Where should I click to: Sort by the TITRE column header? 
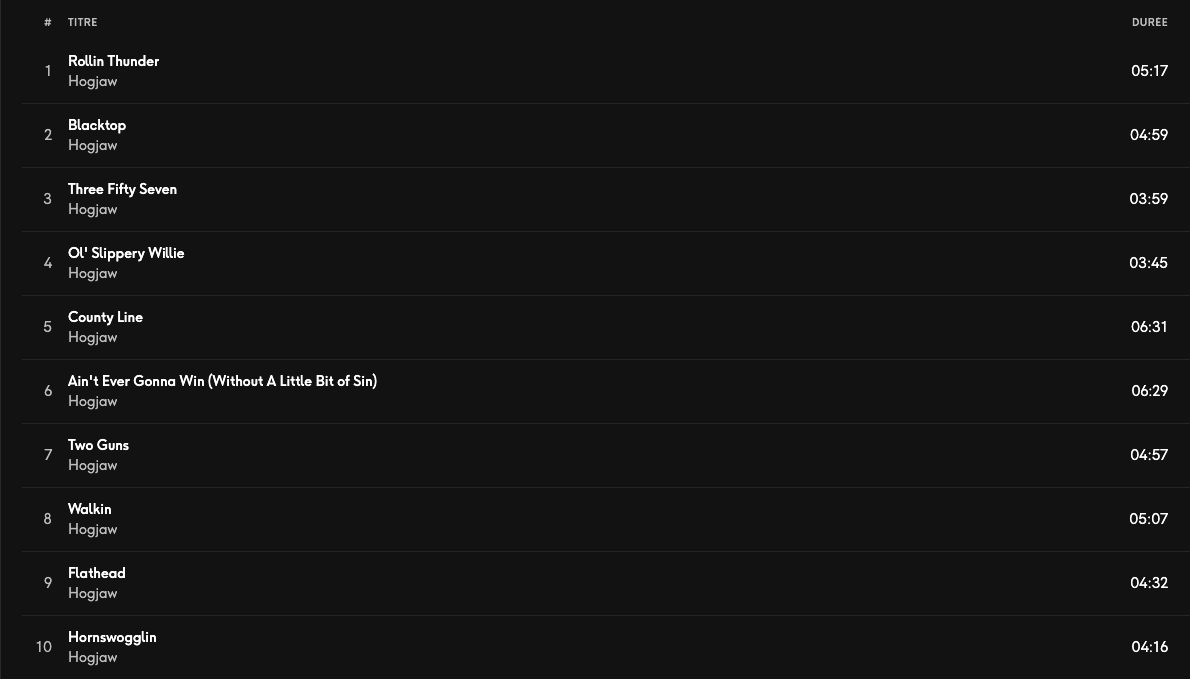pyautogui.click(x=83, y=22)
